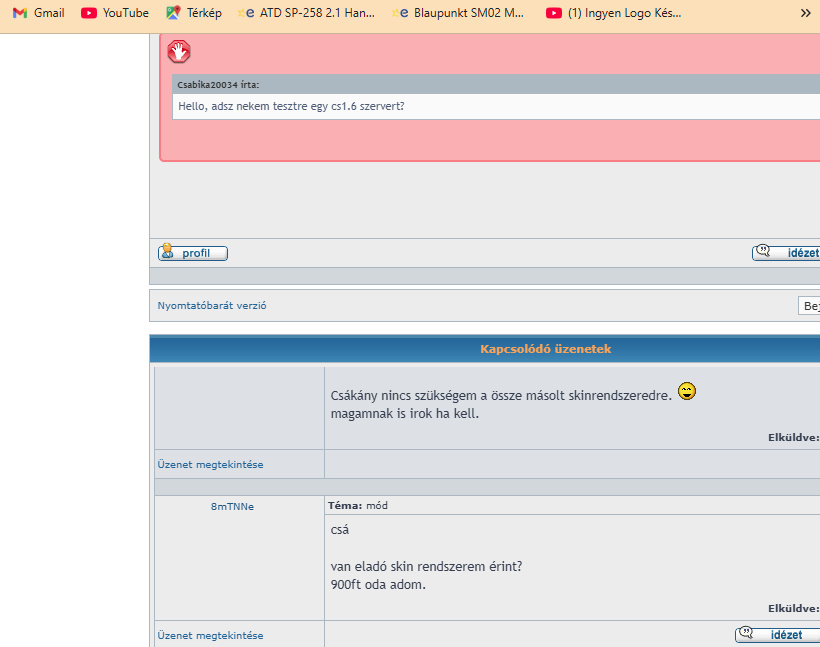Click the red stop hand icon
820x647 pixels.
click(178, 52)
